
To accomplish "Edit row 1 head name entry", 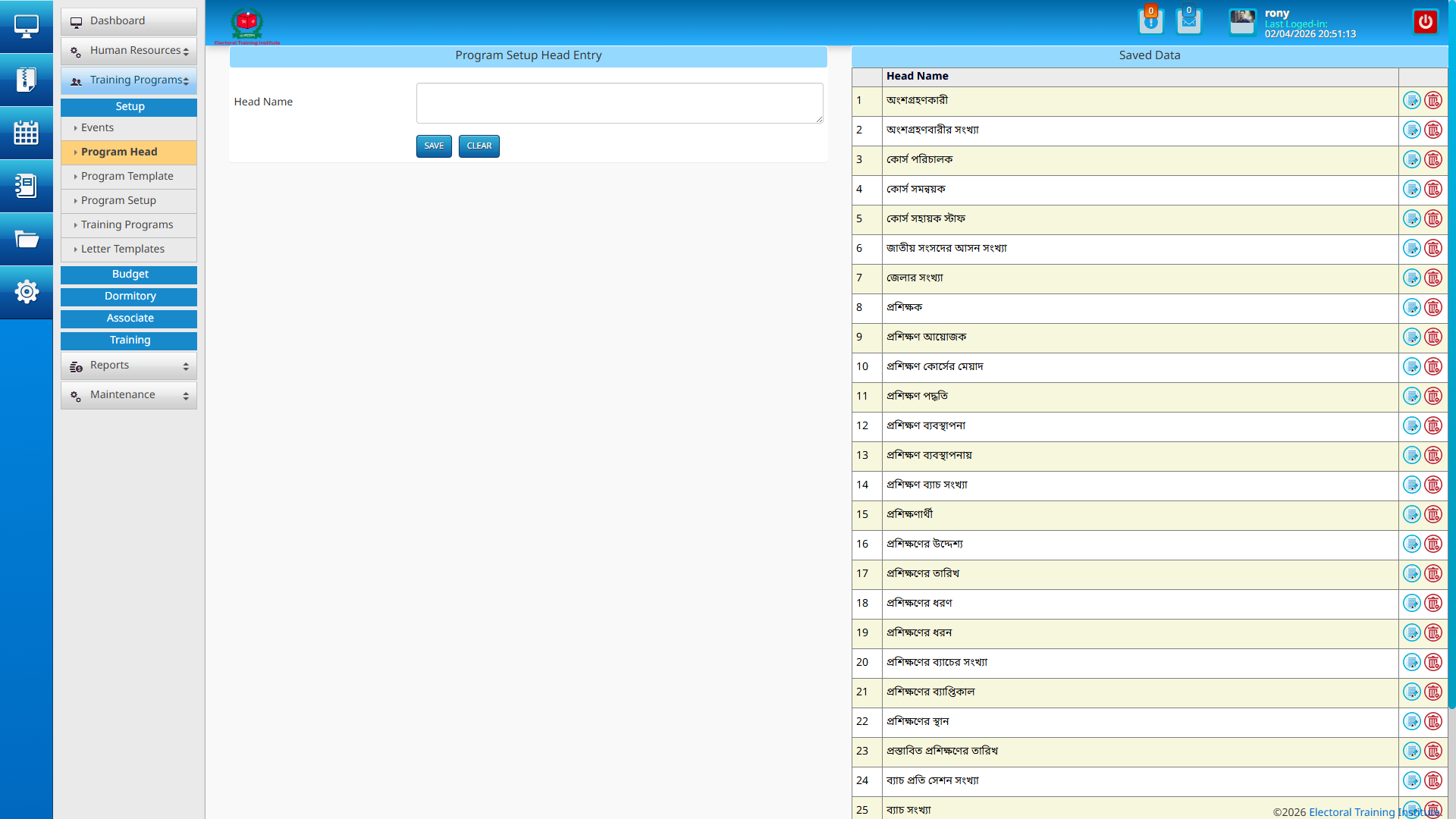I will tap(1411, 100).
